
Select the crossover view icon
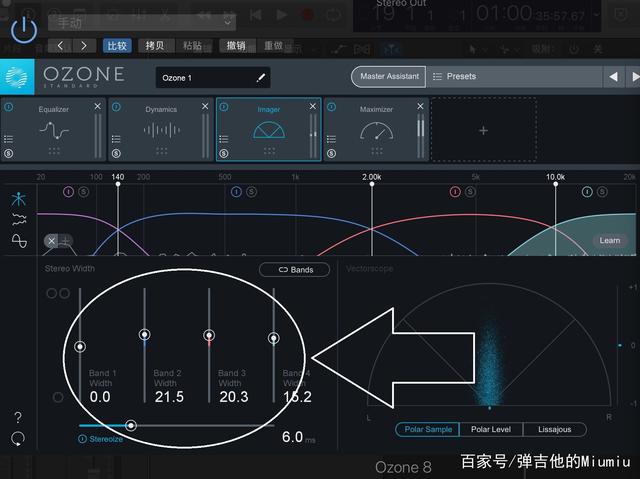(19, 199)
